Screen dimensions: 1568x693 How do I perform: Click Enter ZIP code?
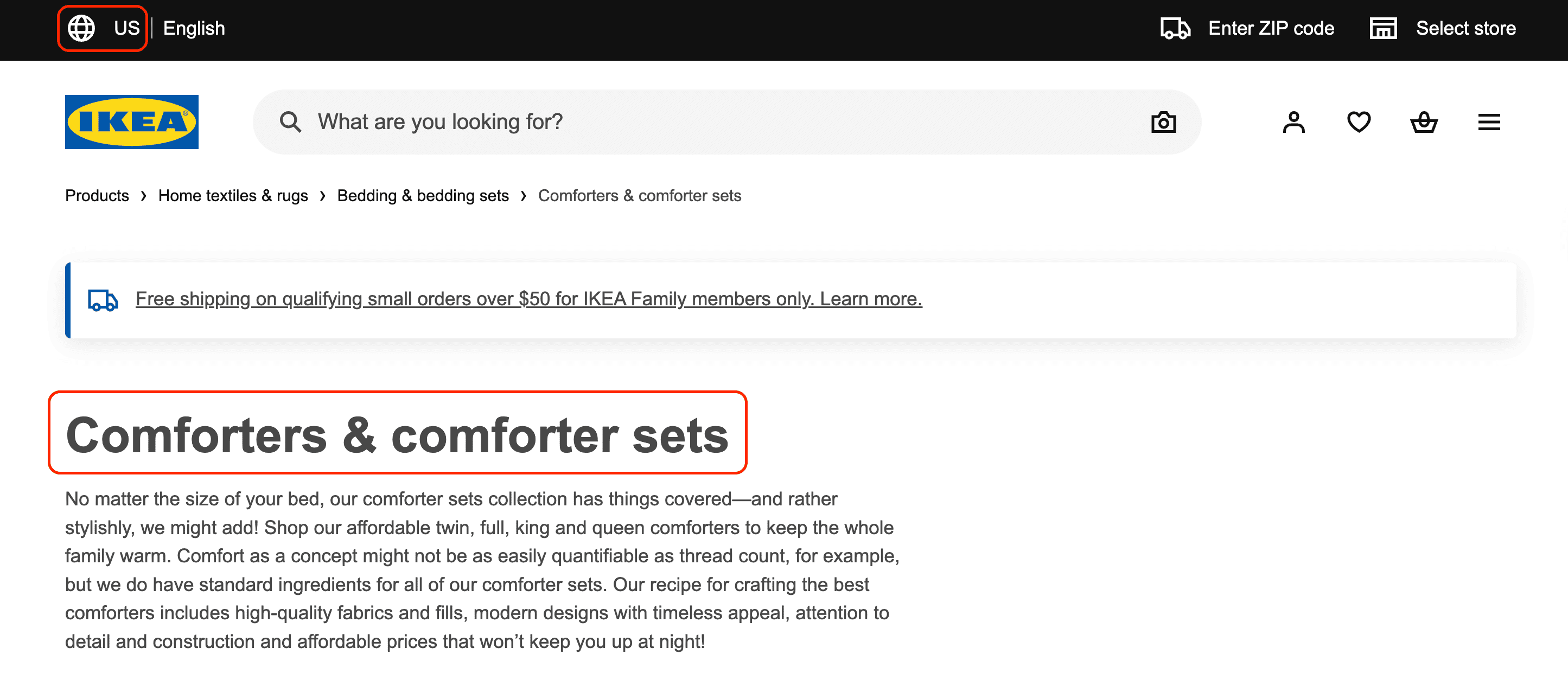tap(1272, 28)
